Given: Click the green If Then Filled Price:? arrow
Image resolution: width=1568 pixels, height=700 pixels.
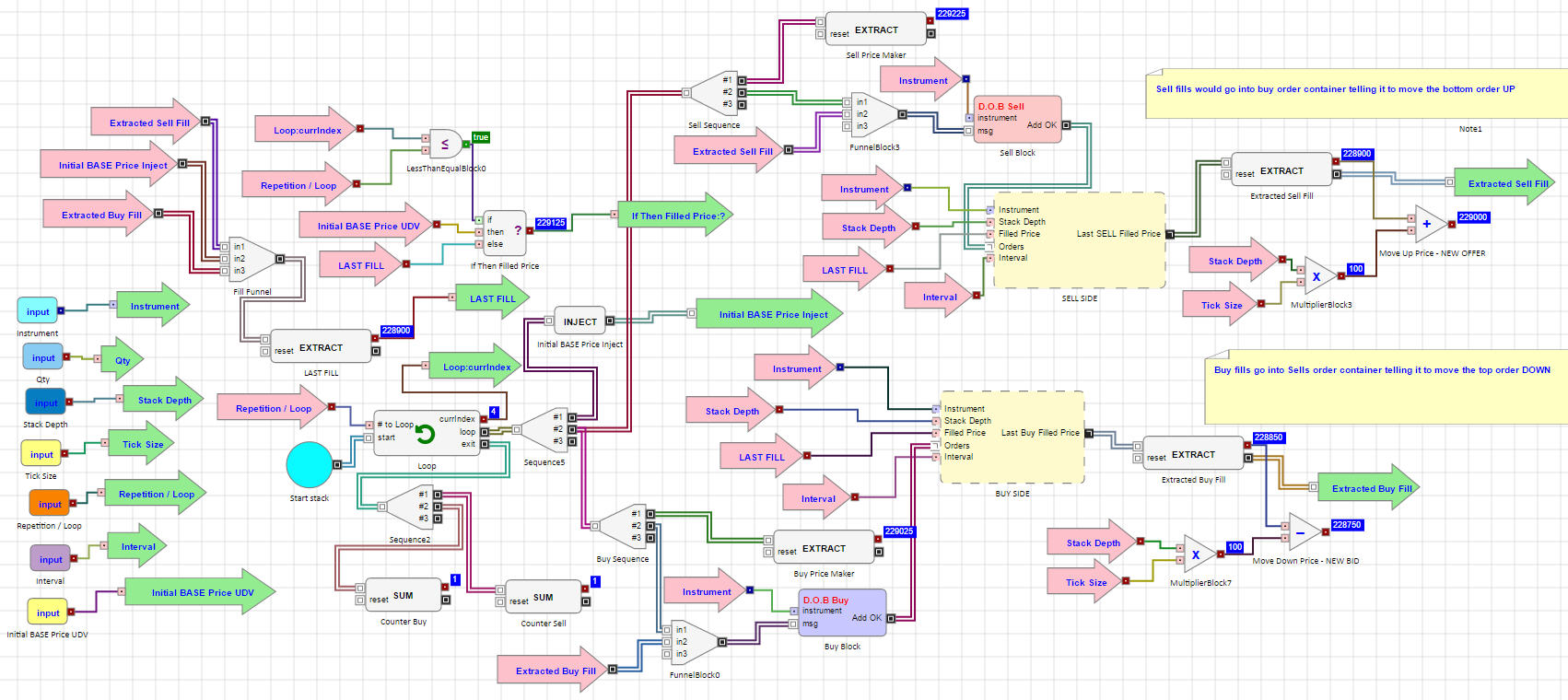Looking at the screenshot, I should [x=675, y=216].
